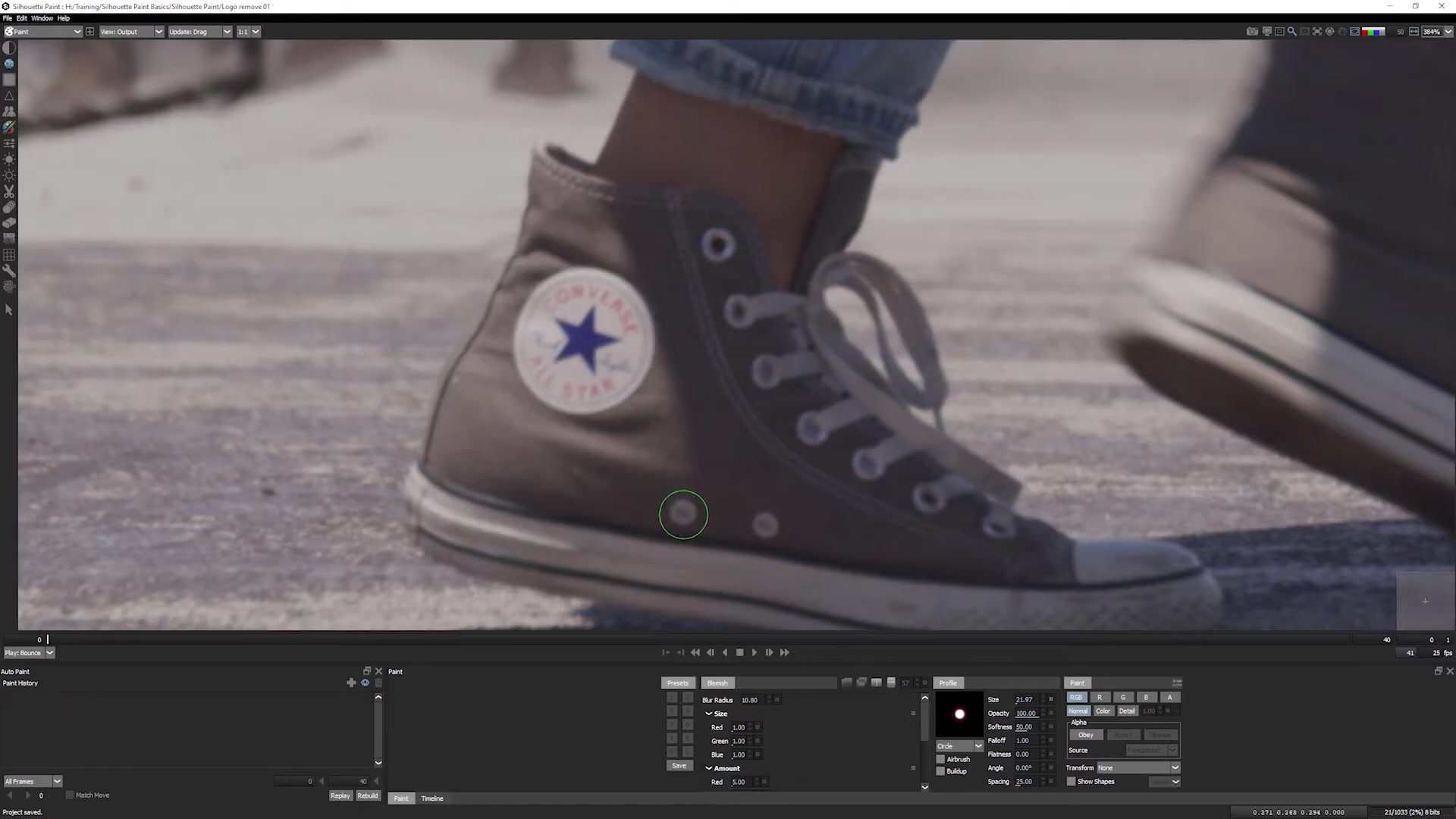Click the Rebuild button

[368, 795]
